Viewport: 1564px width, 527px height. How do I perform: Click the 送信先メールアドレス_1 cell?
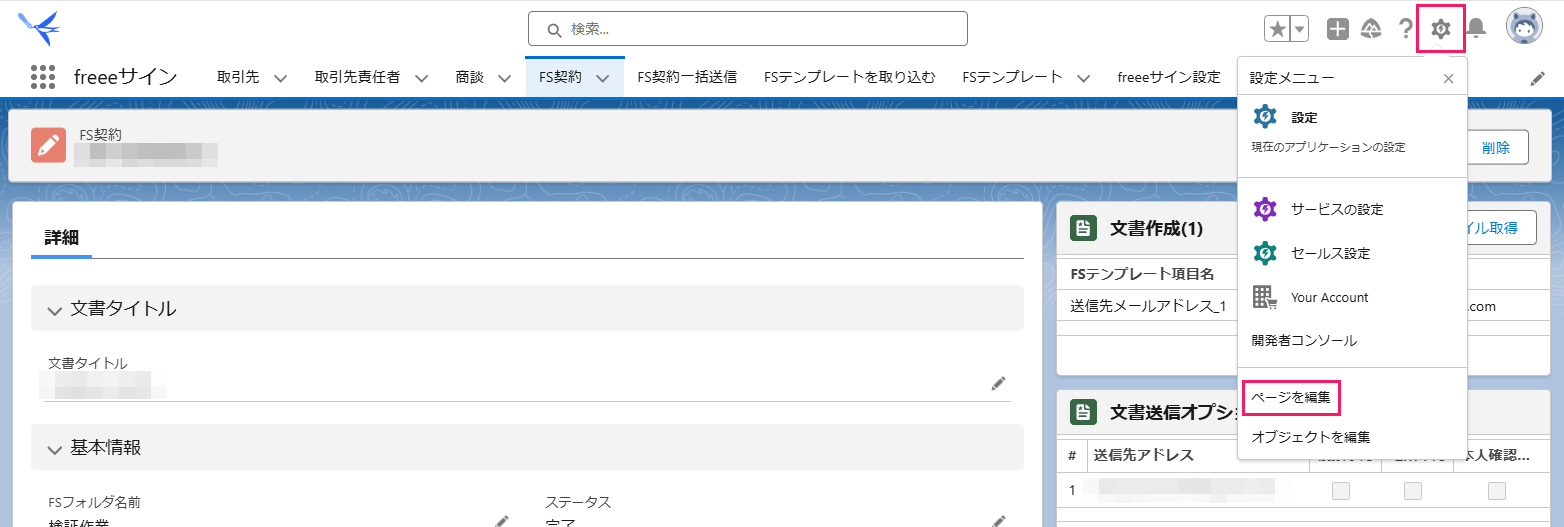[1148, 306]
